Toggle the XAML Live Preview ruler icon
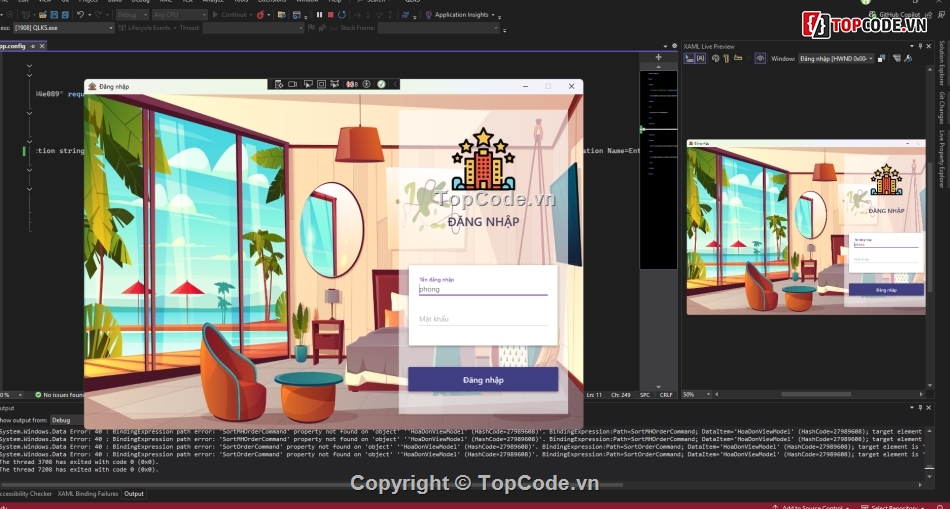The image size is (950, 509). tap(726, 58)
